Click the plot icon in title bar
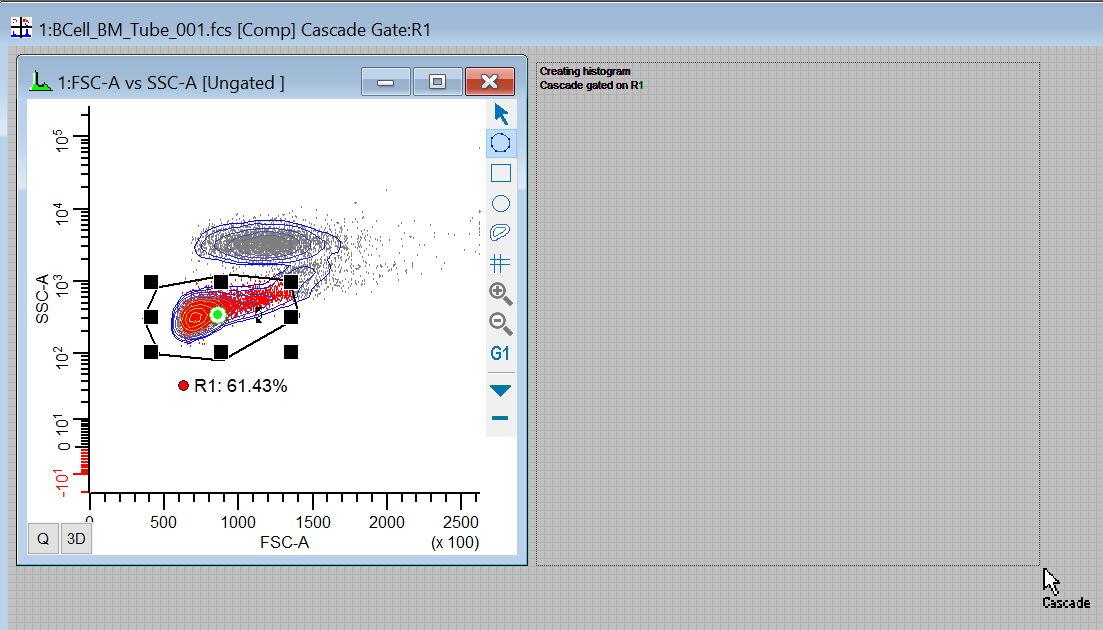1103x630 pixels. pyautogui.click(x=41, y=82)
